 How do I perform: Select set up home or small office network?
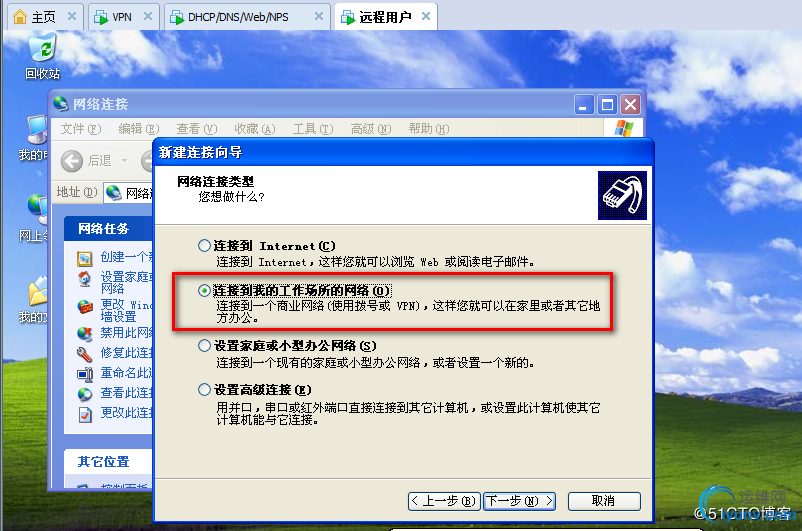coord(204,345)
